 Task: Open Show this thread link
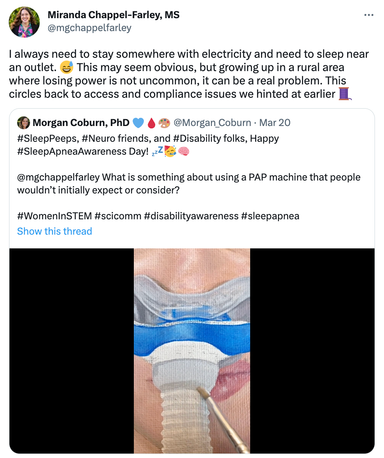pos(55,231)
